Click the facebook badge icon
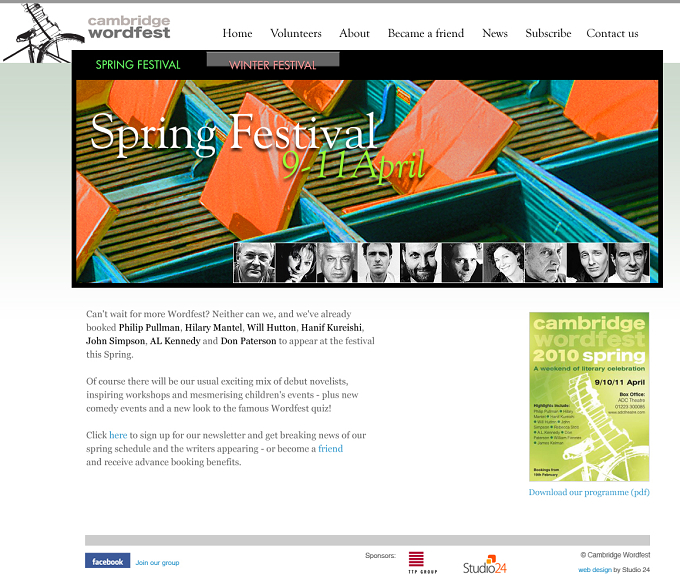The height and width of the screenshot is (585, 680). point(108,561)
